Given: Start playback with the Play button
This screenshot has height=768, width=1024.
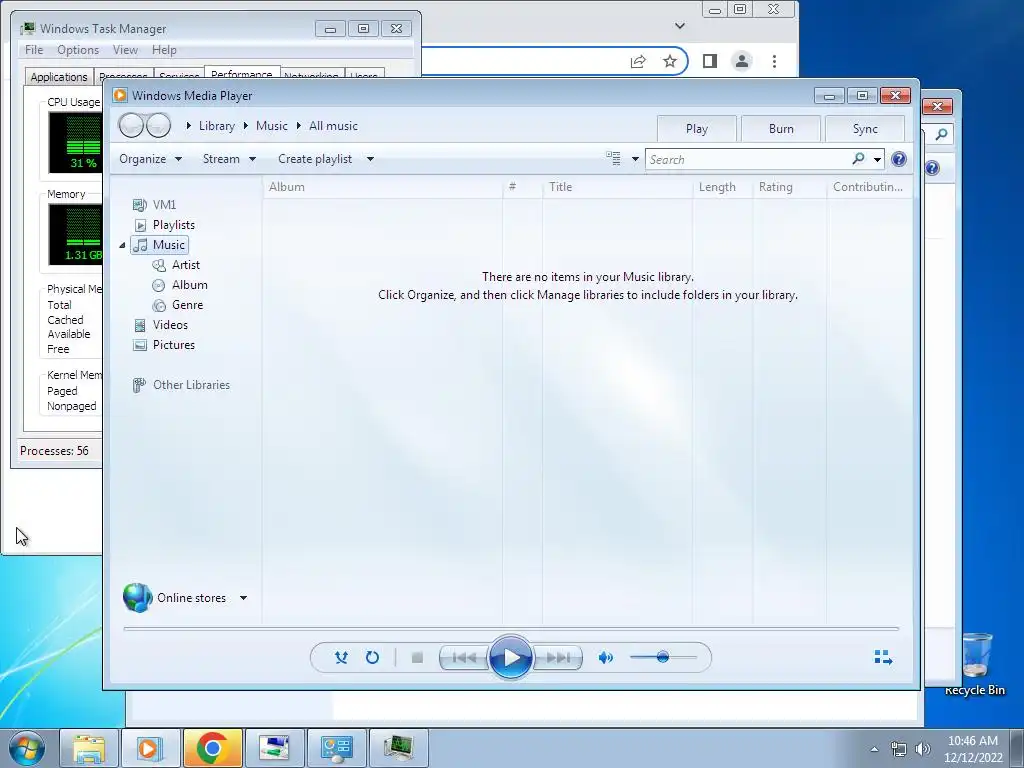Looking at the screenshot, I should point(510,658).
